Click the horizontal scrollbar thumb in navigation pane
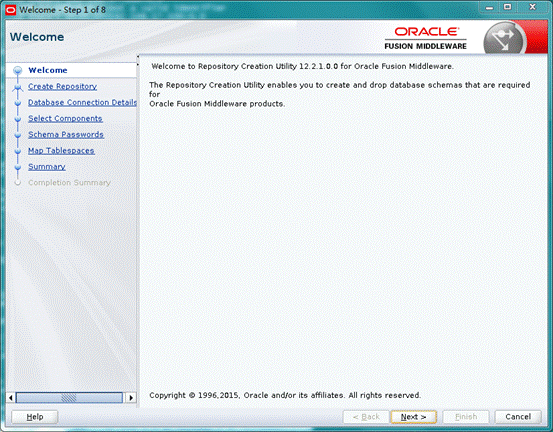This screenshot has width=553, height=432. pyautogui.click(x=69, y=397)
